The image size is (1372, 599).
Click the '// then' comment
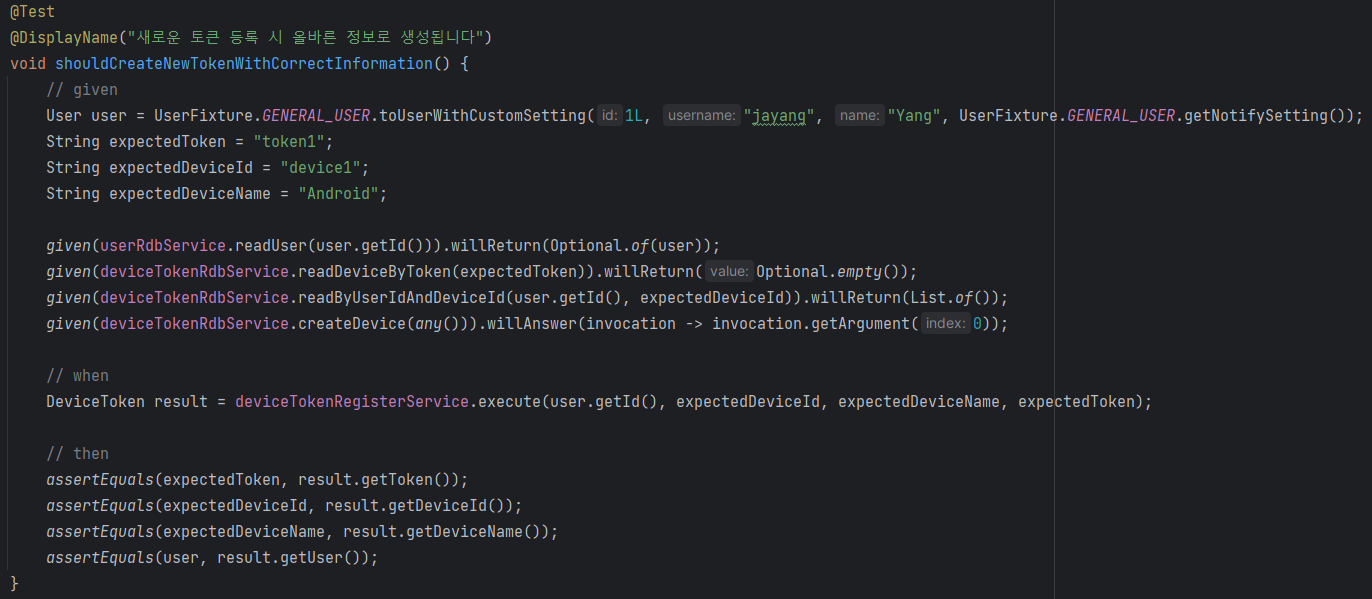tap(77, 454)
